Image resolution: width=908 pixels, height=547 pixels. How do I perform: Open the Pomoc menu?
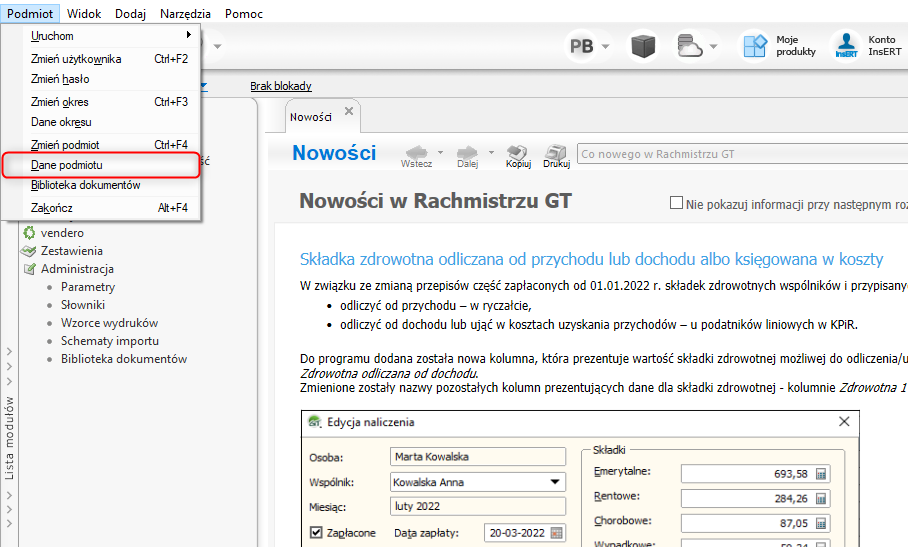pos(244,13)
